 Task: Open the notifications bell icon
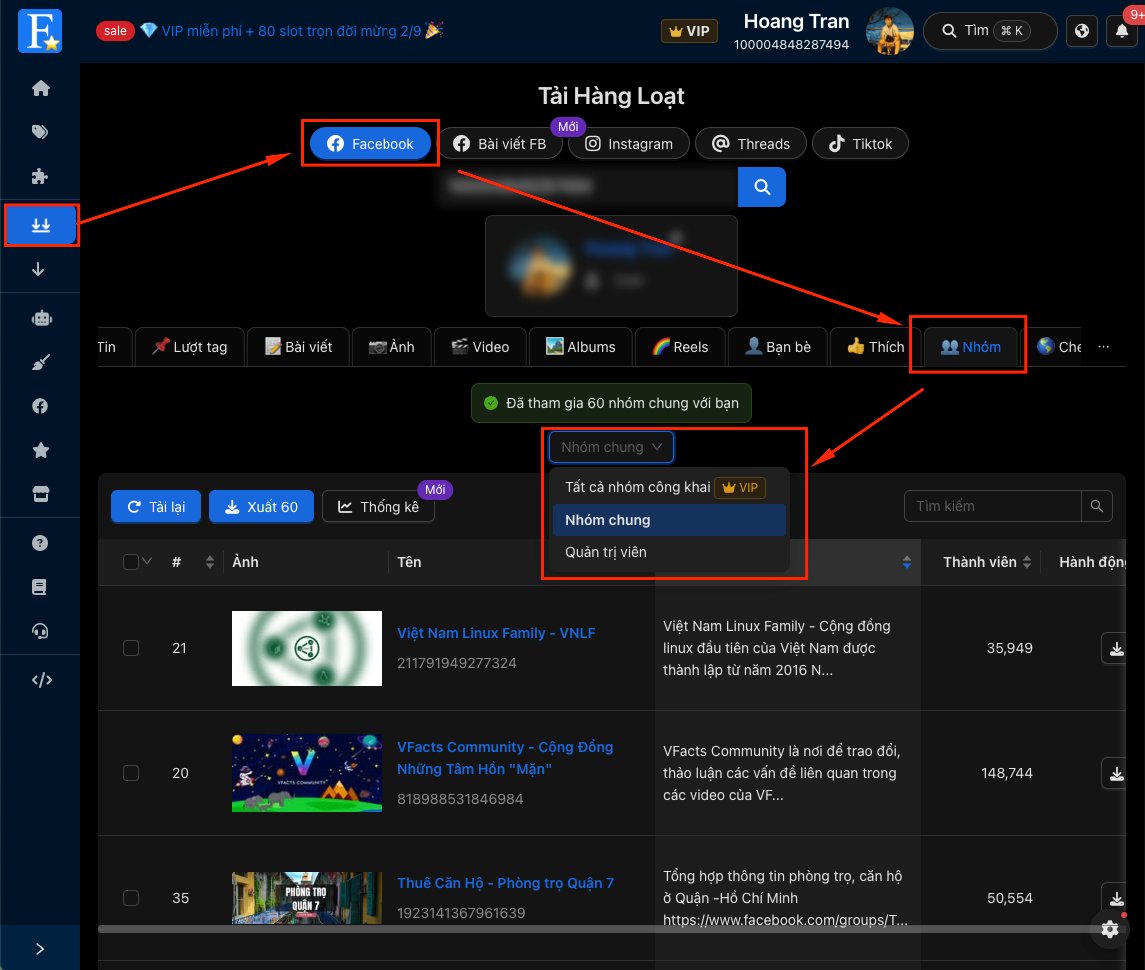tap(1122, 31)
